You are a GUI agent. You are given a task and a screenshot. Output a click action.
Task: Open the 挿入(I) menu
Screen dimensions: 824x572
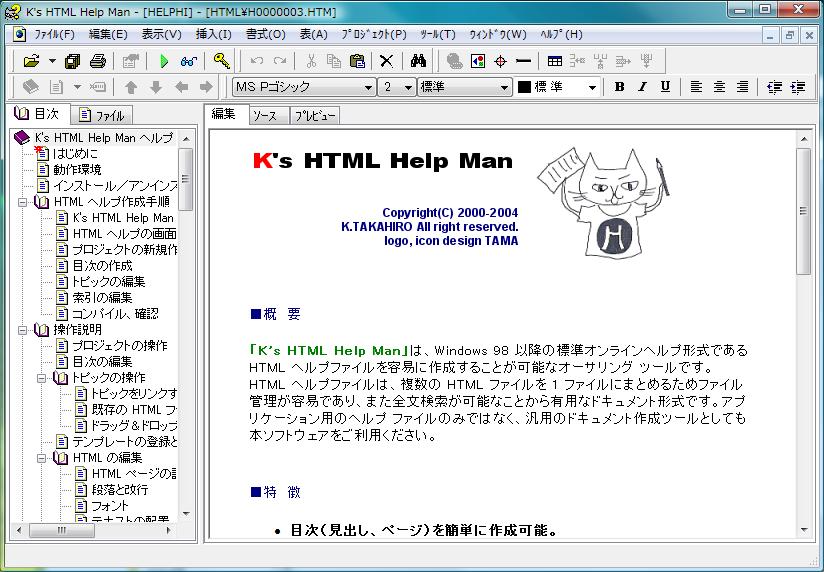point(213,34)
